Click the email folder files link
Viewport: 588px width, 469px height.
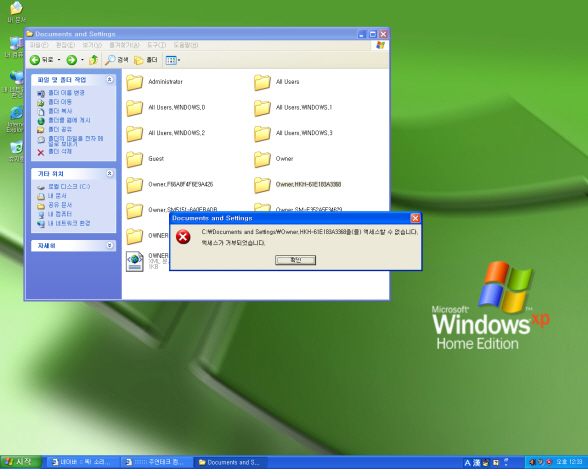(75, 141)
